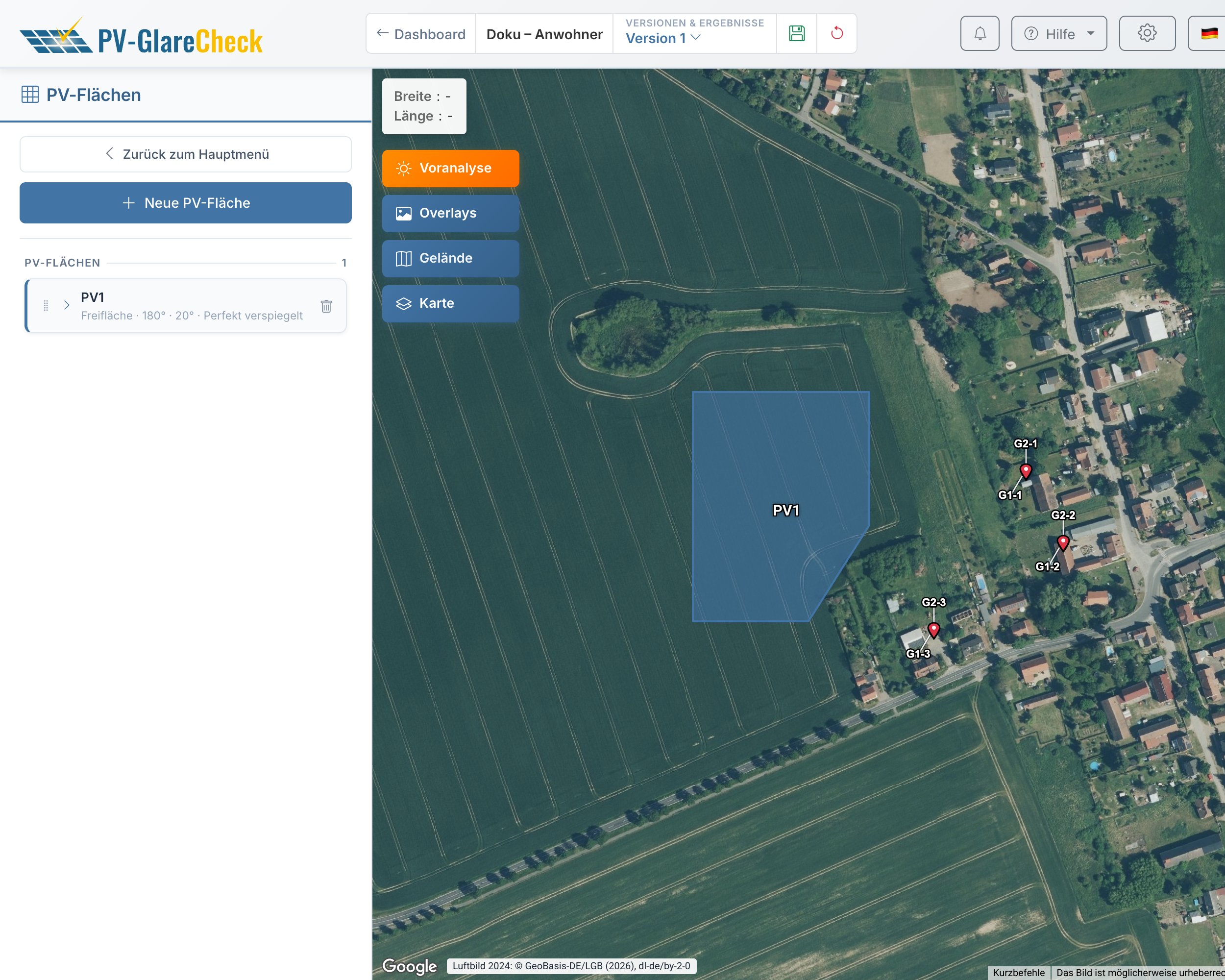Click the Google logo on map
1225x980 pixels.
point(410,966)
